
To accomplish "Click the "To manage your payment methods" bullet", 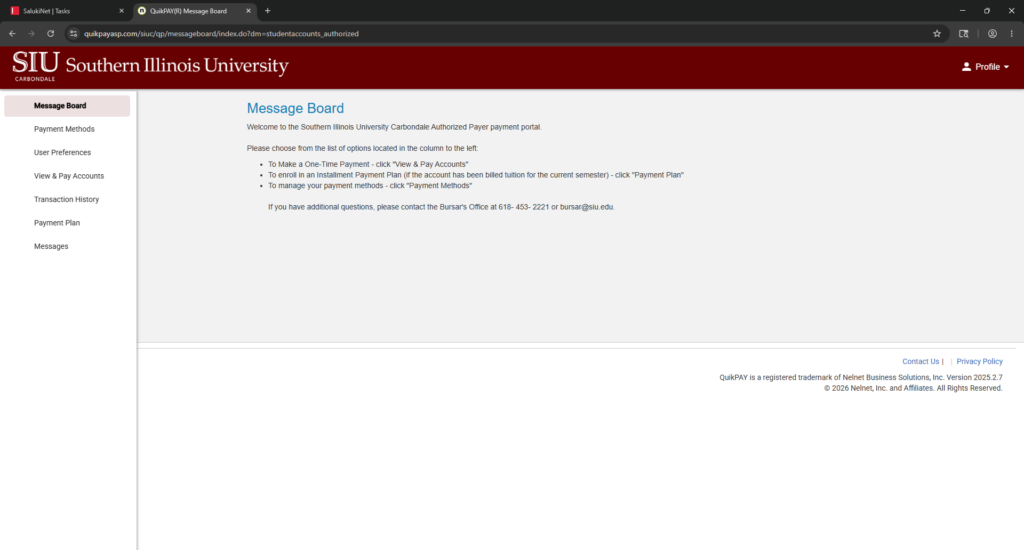I will (370, 186).
